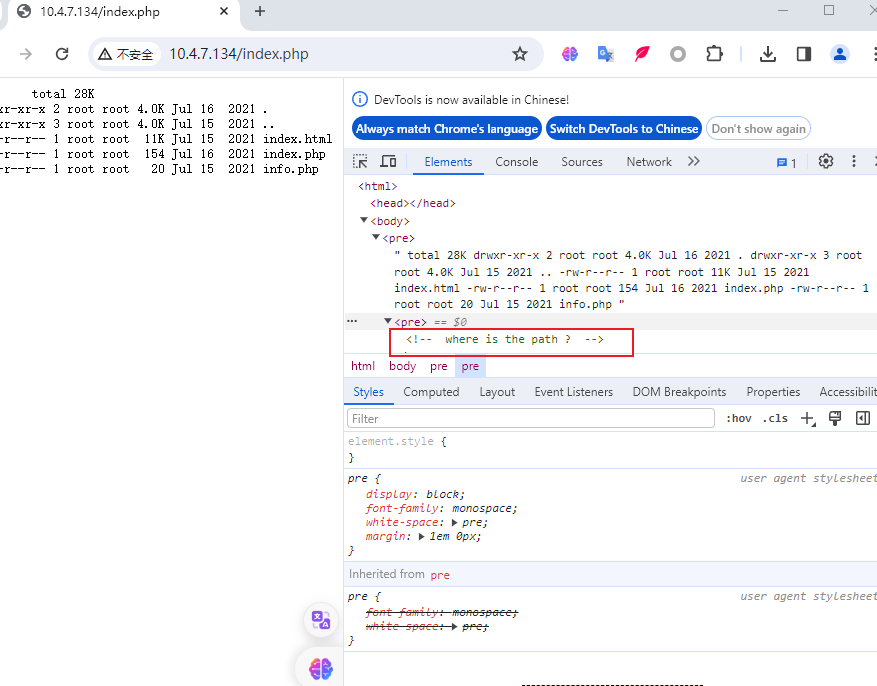Click the forward navigation arrow
This screenshot has height=686, width=877.
tap(26, 54)
